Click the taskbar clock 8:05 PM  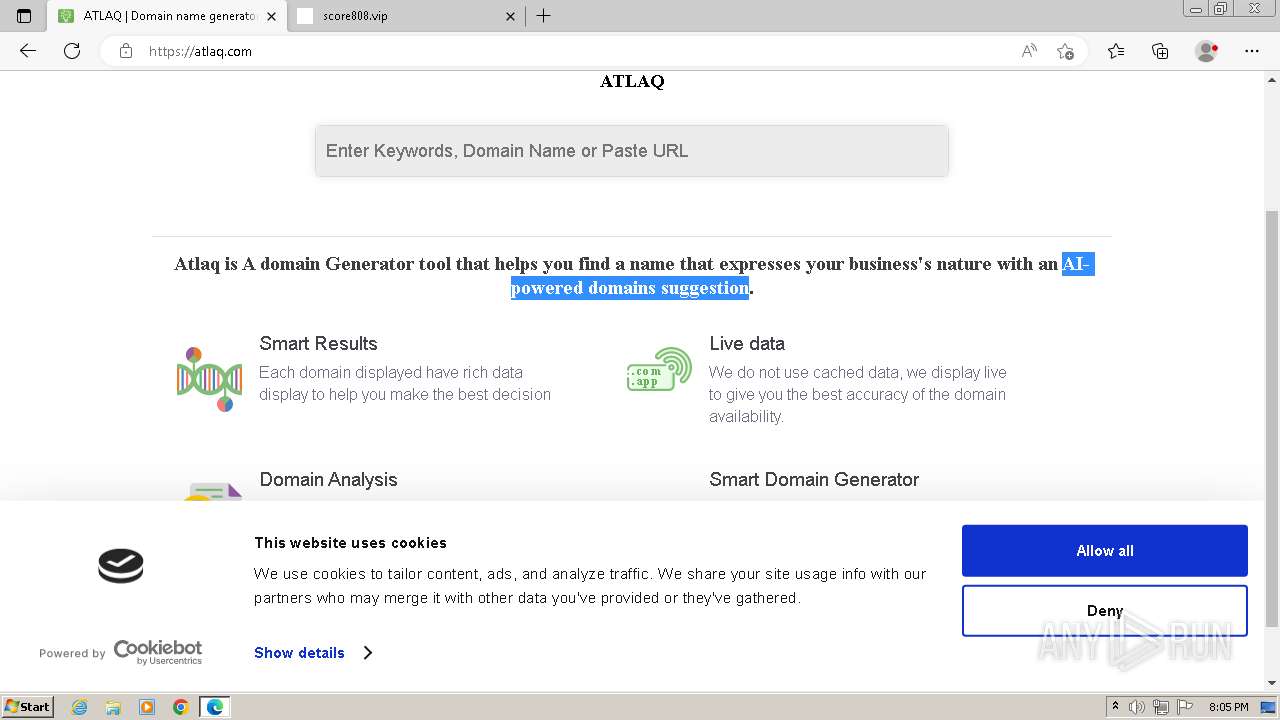pyautogui.click(x=1228, y=707)
